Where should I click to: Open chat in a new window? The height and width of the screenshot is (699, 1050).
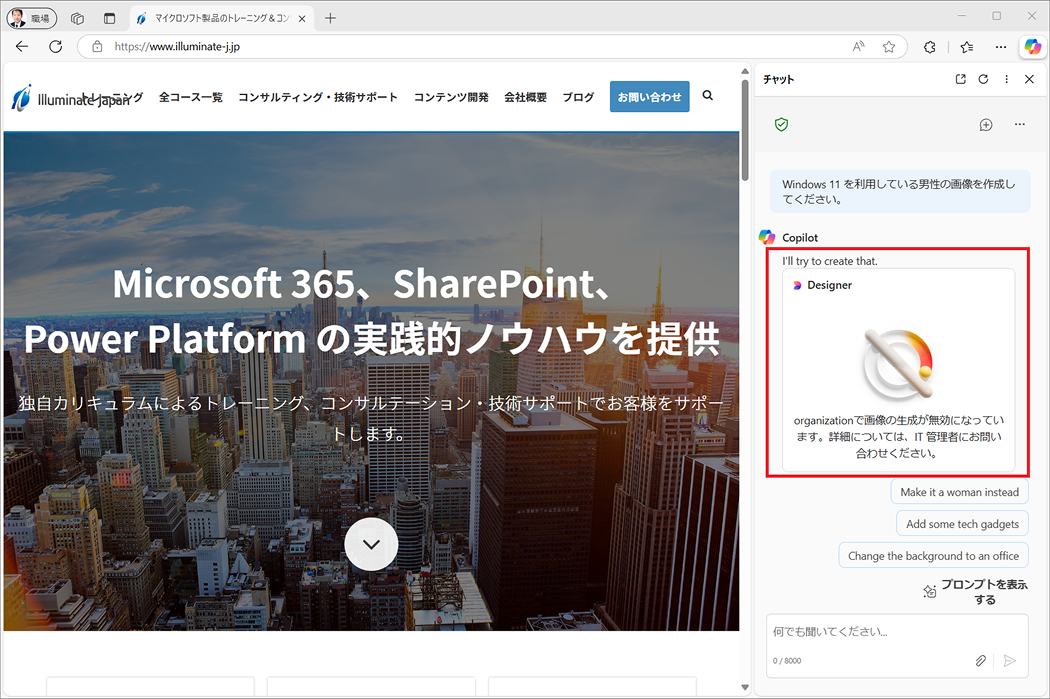pos(961,79)
